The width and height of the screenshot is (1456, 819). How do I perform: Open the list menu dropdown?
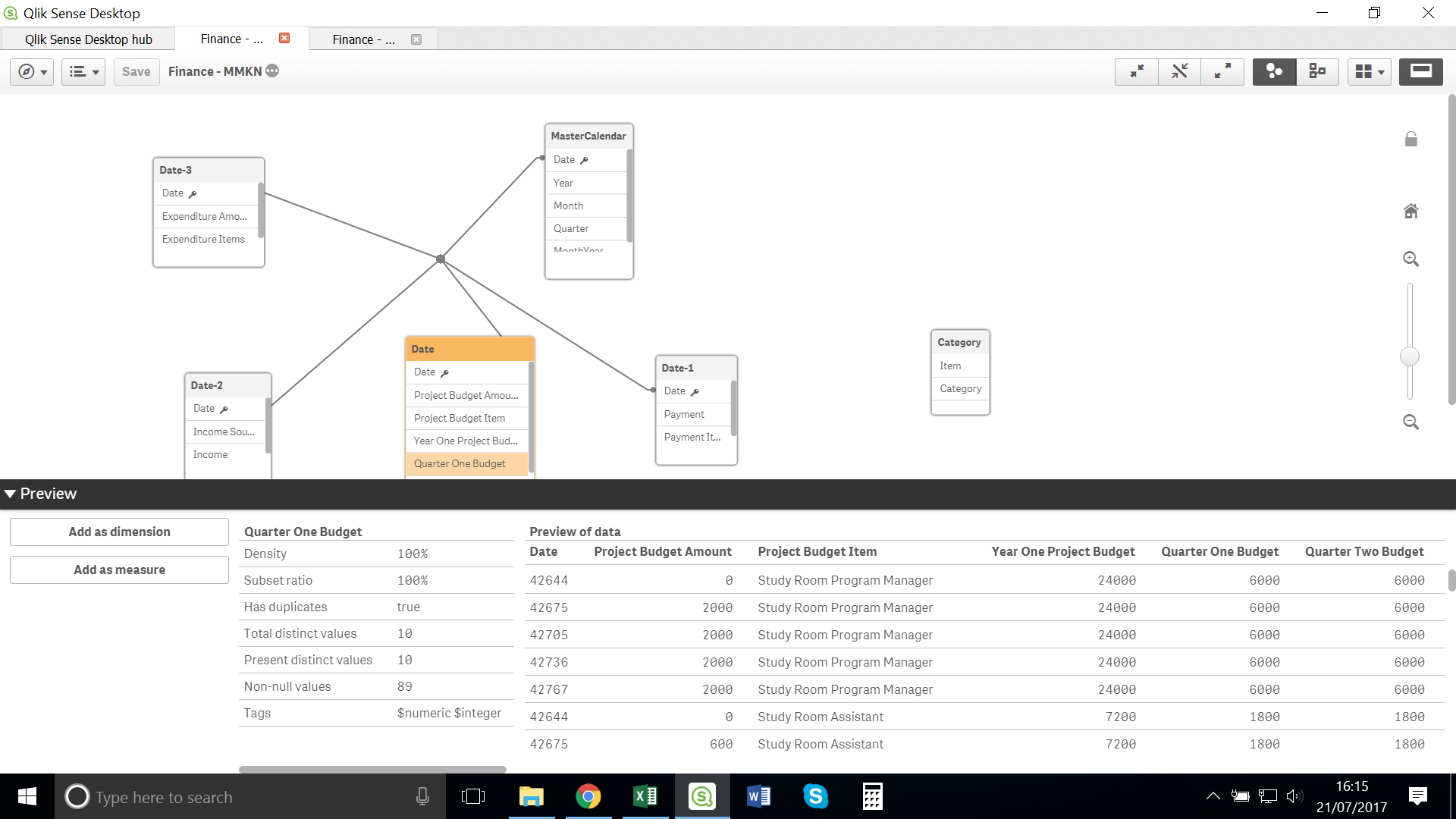[x=83, y=71]
